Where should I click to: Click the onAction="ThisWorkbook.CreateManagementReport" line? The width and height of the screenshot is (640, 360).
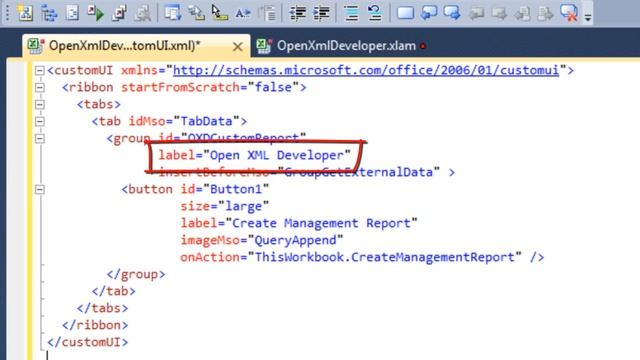pyautogui.click(x=351, y=257)
